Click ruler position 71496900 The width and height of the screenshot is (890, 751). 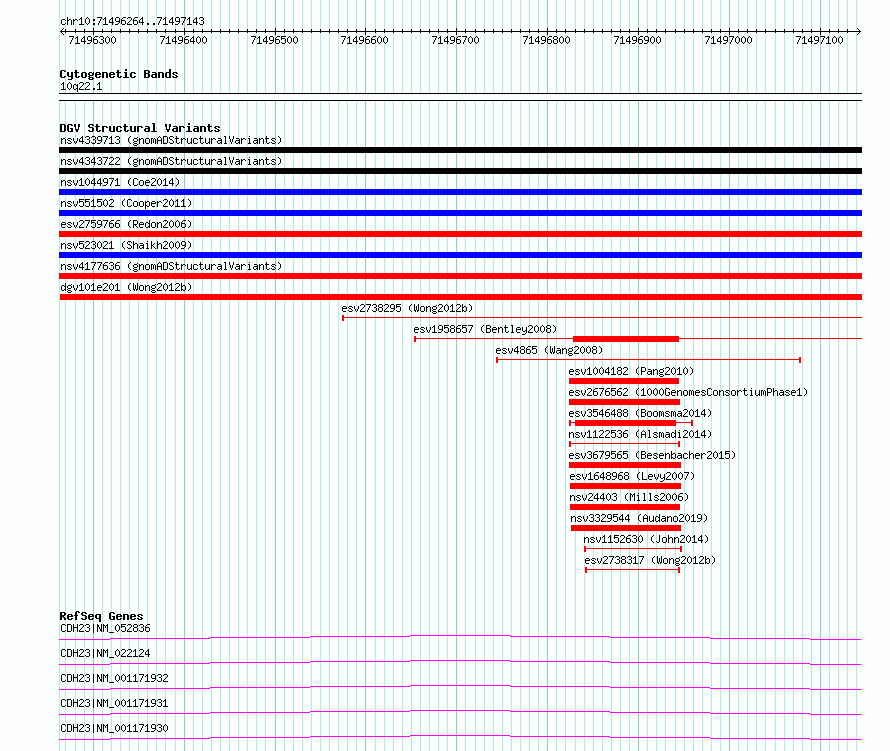637,40
